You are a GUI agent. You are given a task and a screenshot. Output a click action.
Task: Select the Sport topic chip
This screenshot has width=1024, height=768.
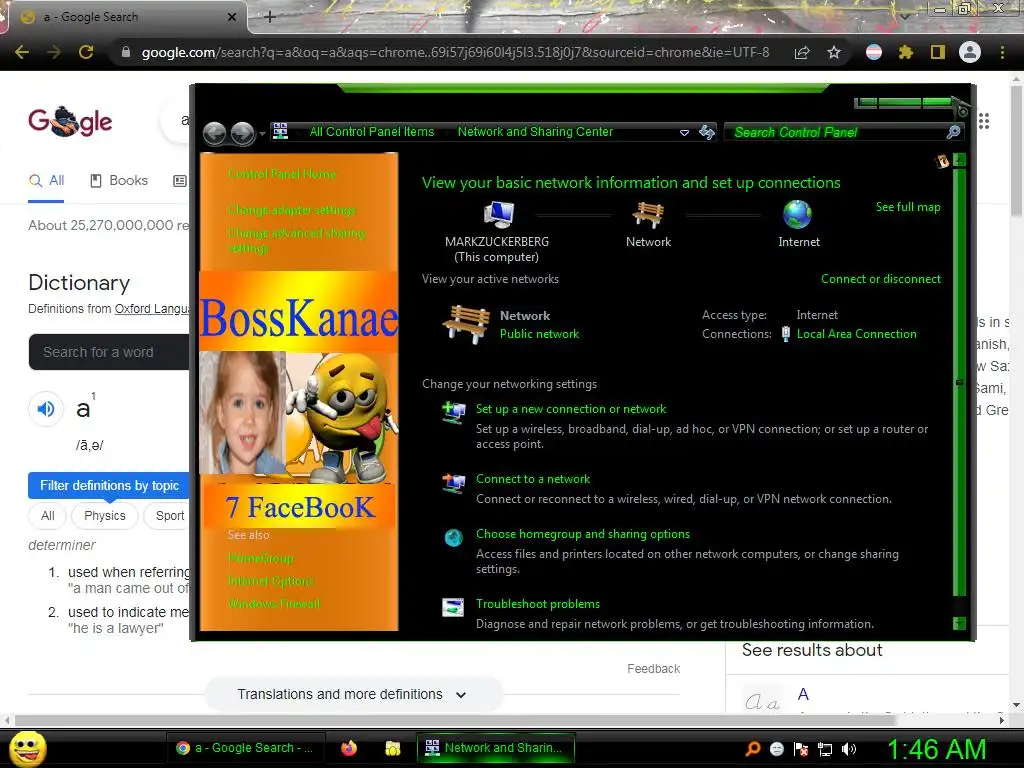[x=169, y=515]
